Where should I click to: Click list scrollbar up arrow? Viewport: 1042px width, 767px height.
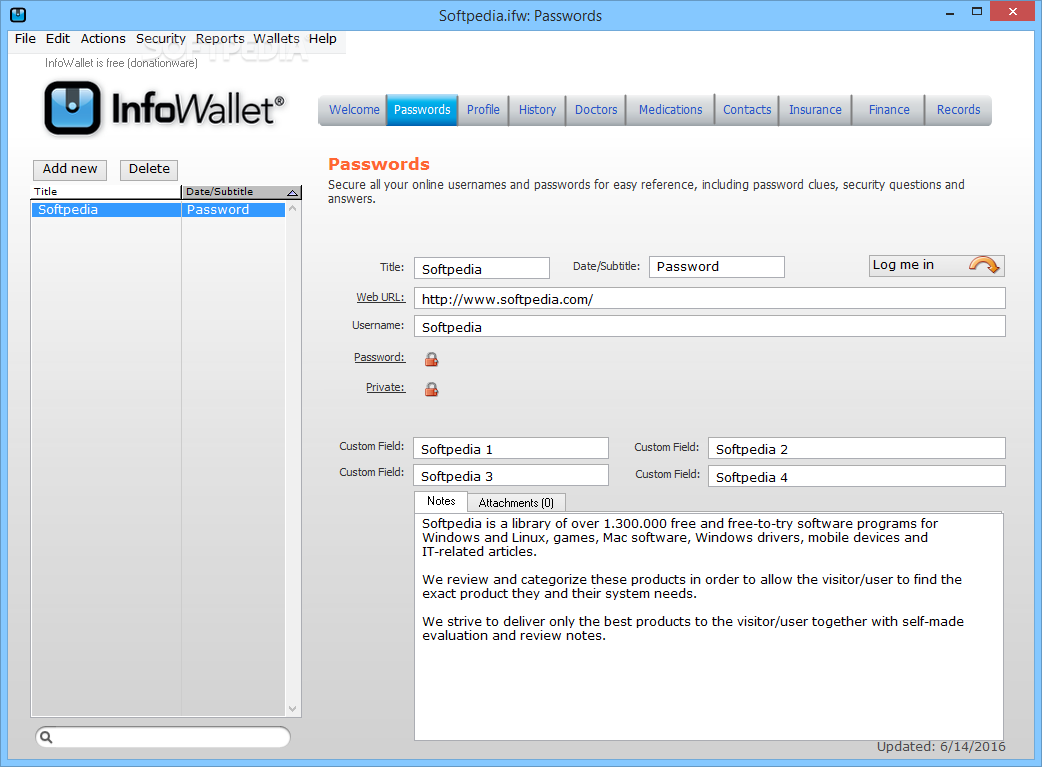point(292,208)
